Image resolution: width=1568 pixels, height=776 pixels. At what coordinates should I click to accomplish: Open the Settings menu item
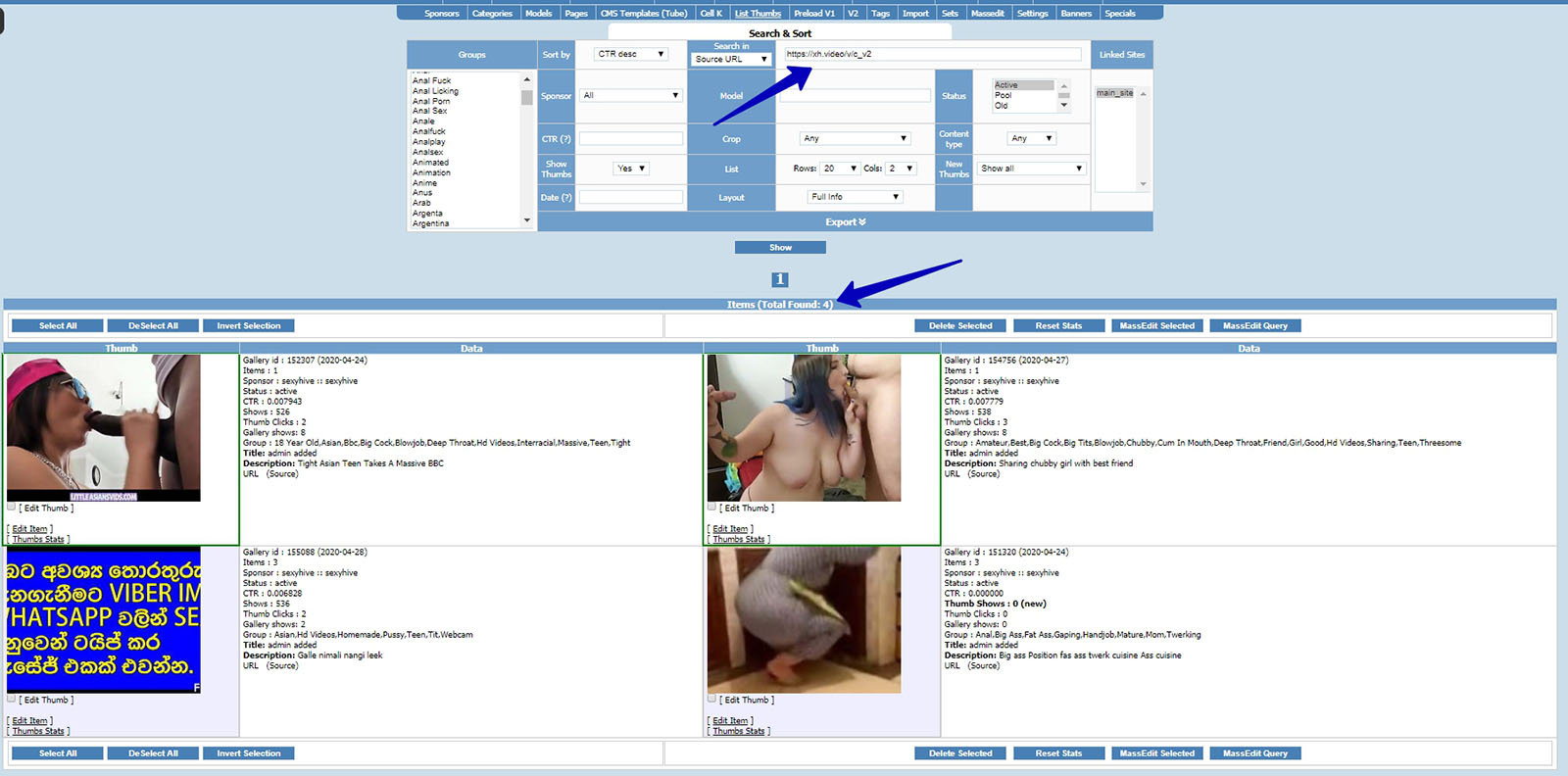1032,13
